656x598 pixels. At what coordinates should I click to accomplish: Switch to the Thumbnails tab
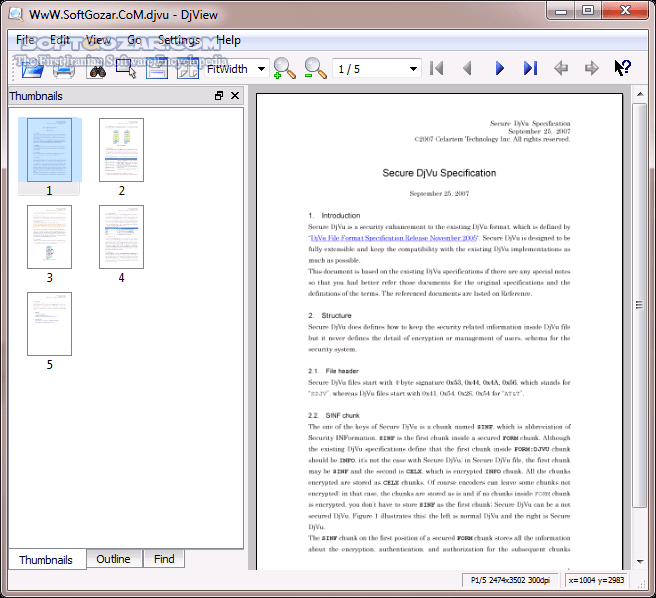[46, 560]
